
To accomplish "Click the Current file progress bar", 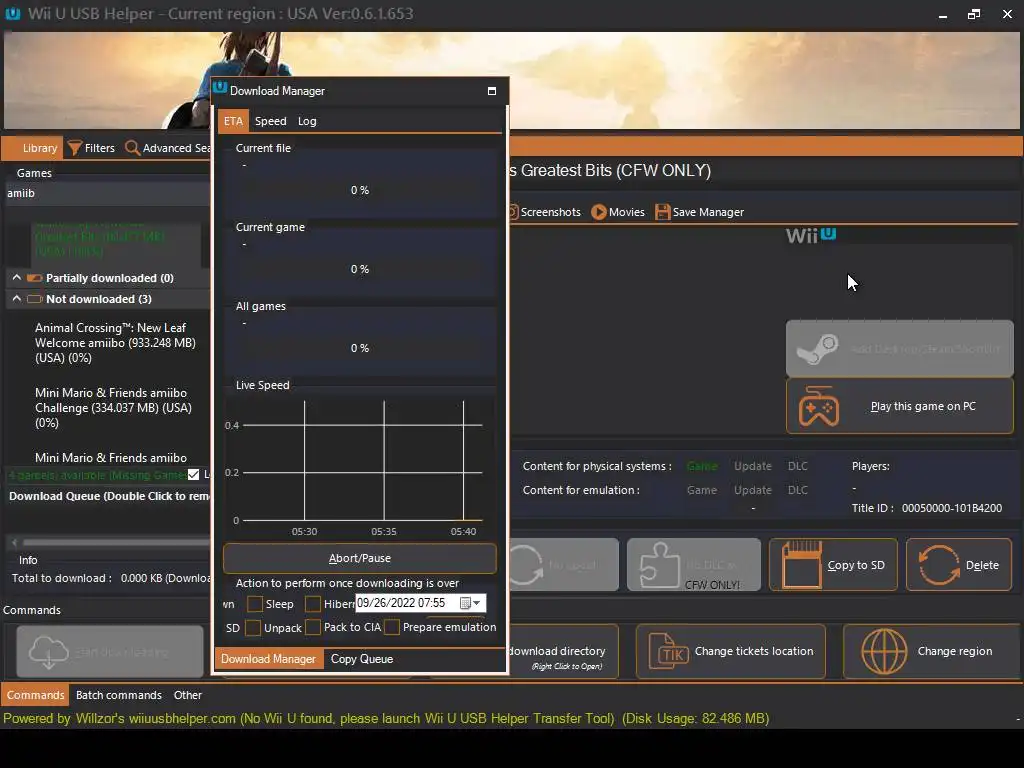I will (360, 190).
